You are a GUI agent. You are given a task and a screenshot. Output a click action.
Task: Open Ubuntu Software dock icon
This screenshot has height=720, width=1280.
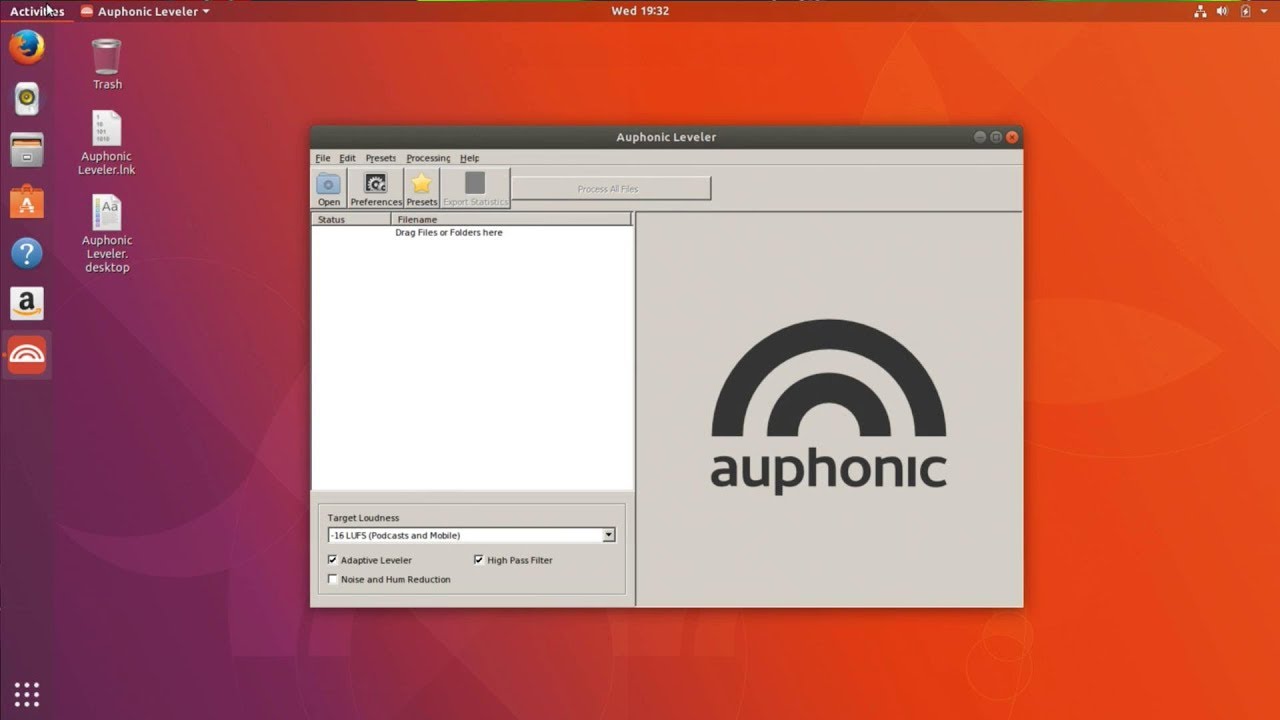pos(27,202)
